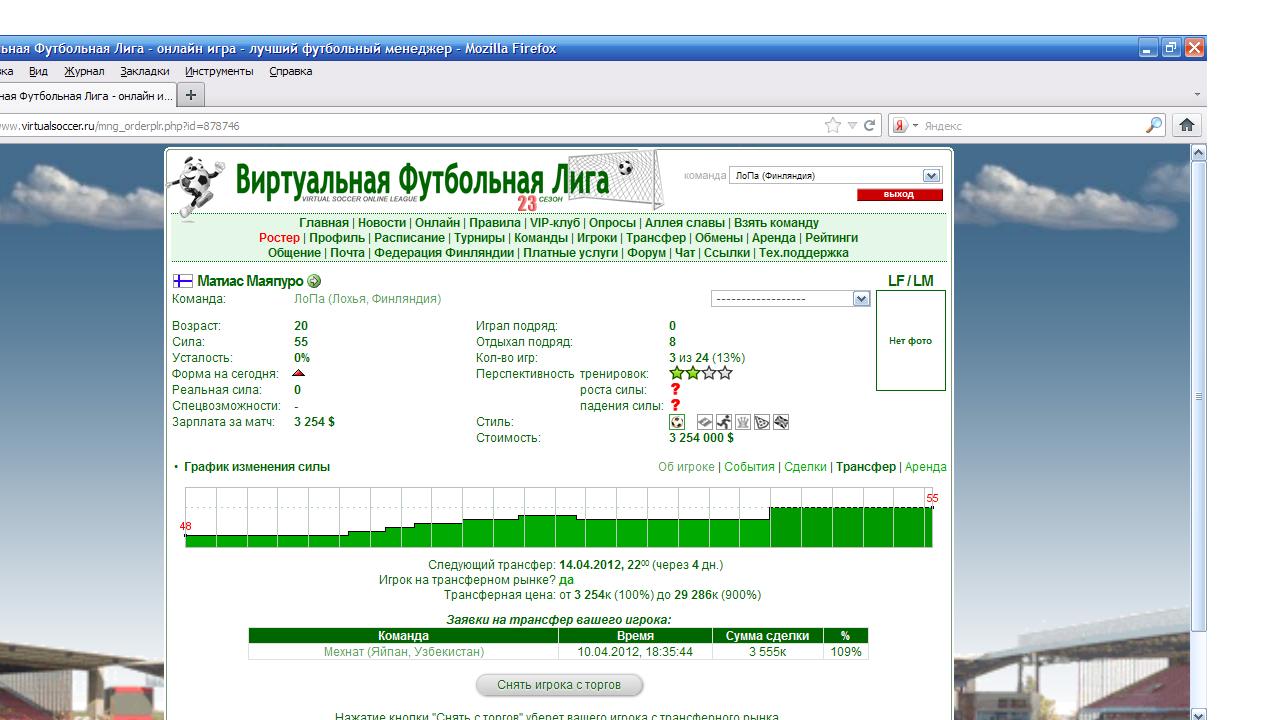Open the tab list dropdown arrow
Image resolution: width=1280 pixels, height=720 pixels.
point(1197,95)
